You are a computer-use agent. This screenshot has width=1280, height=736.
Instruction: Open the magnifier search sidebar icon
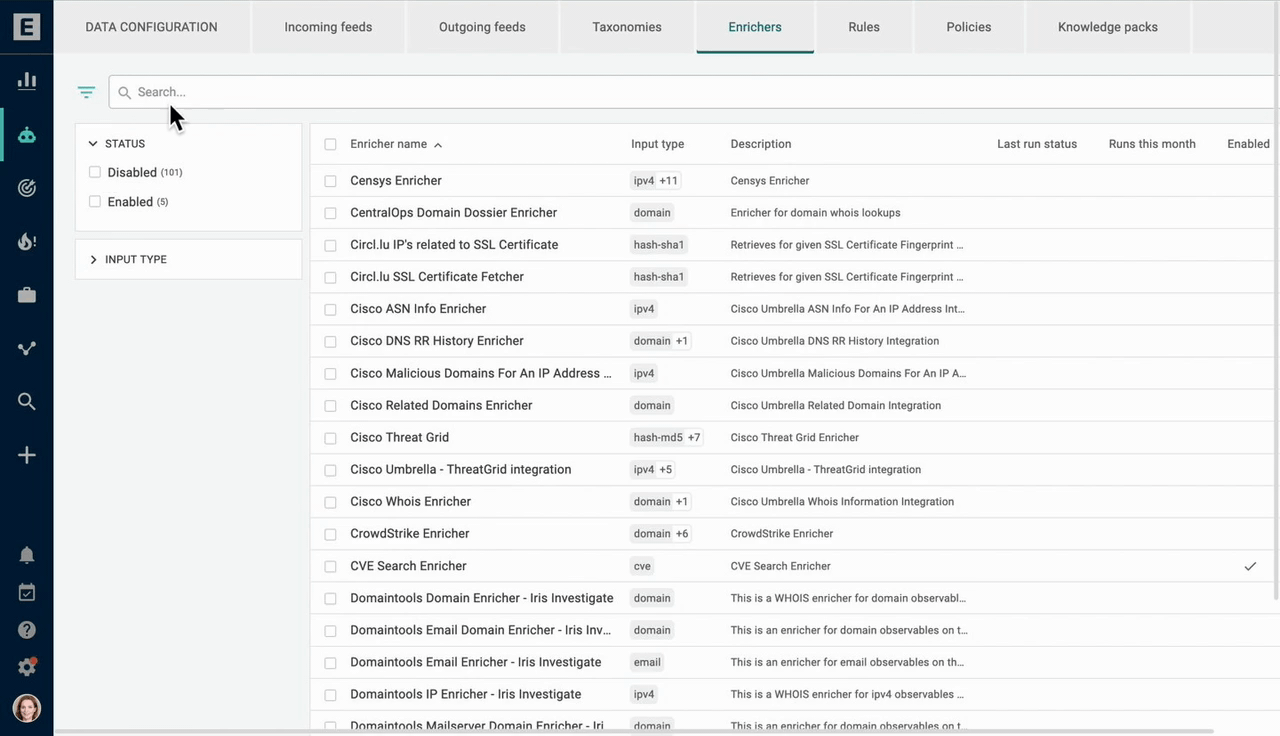(x=27, y=402)
